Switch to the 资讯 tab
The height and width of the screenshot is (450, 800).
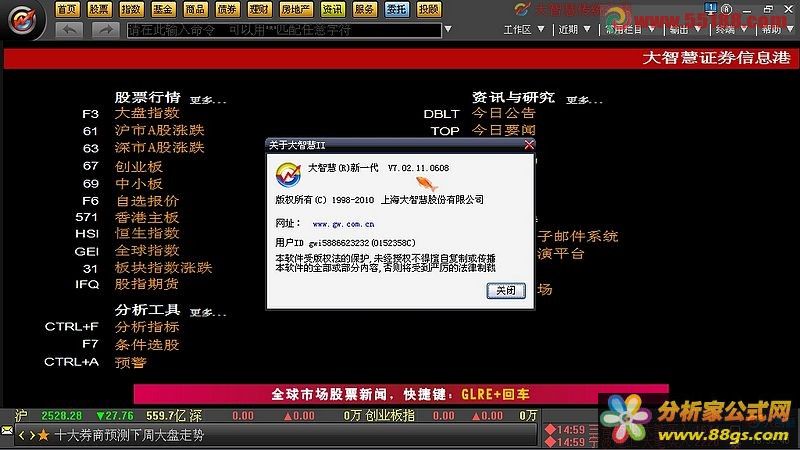(x=333, y=9)
